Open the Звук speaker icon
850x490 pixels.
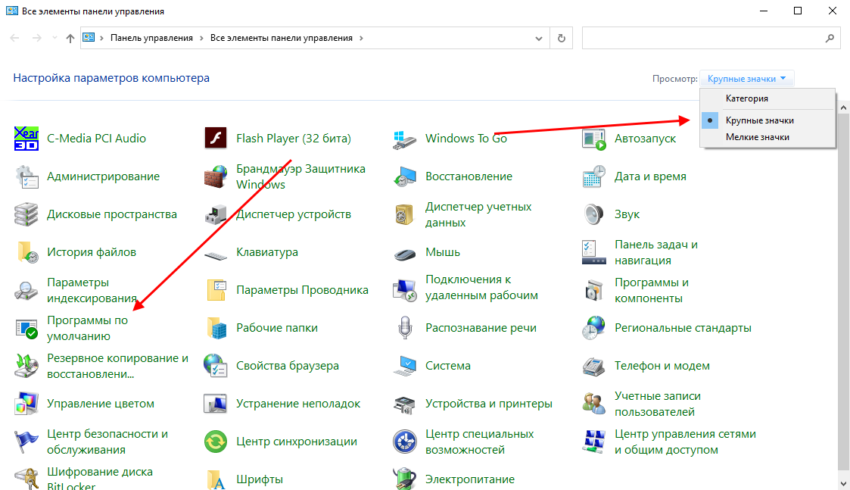(x=594, y=214)
